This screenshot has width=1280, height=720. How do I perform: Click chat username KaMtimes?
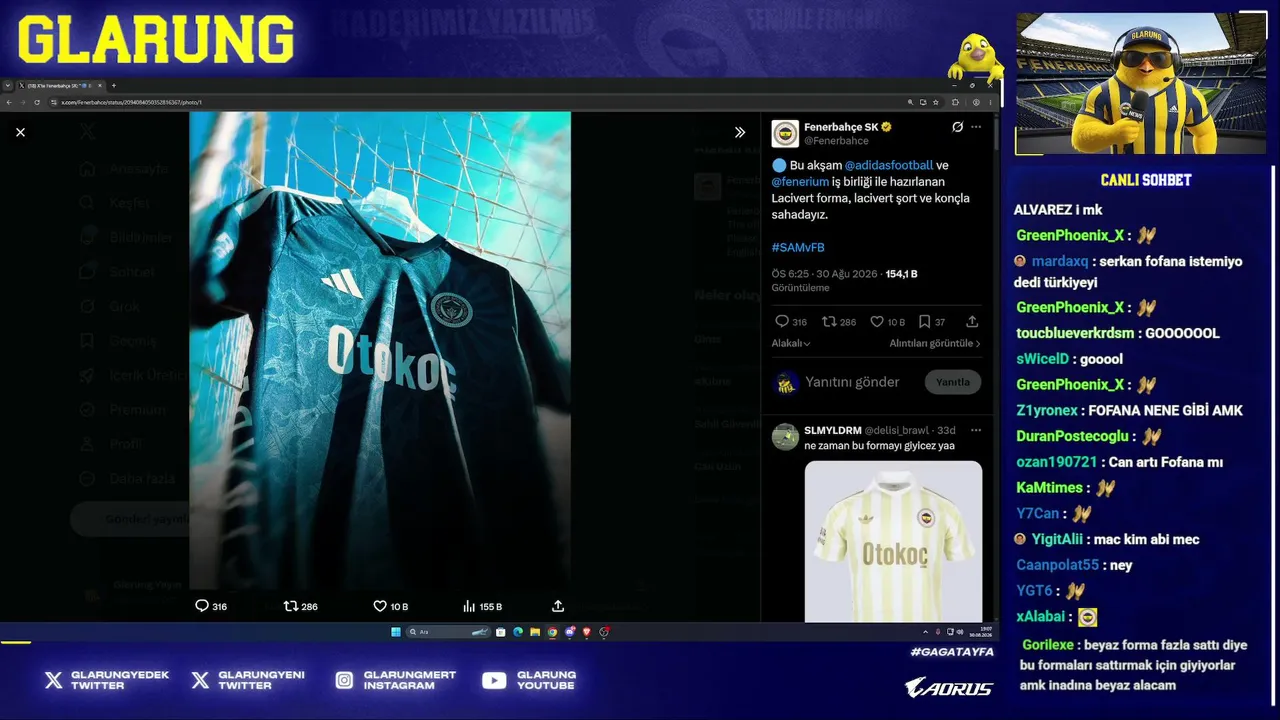(1049, 487)
